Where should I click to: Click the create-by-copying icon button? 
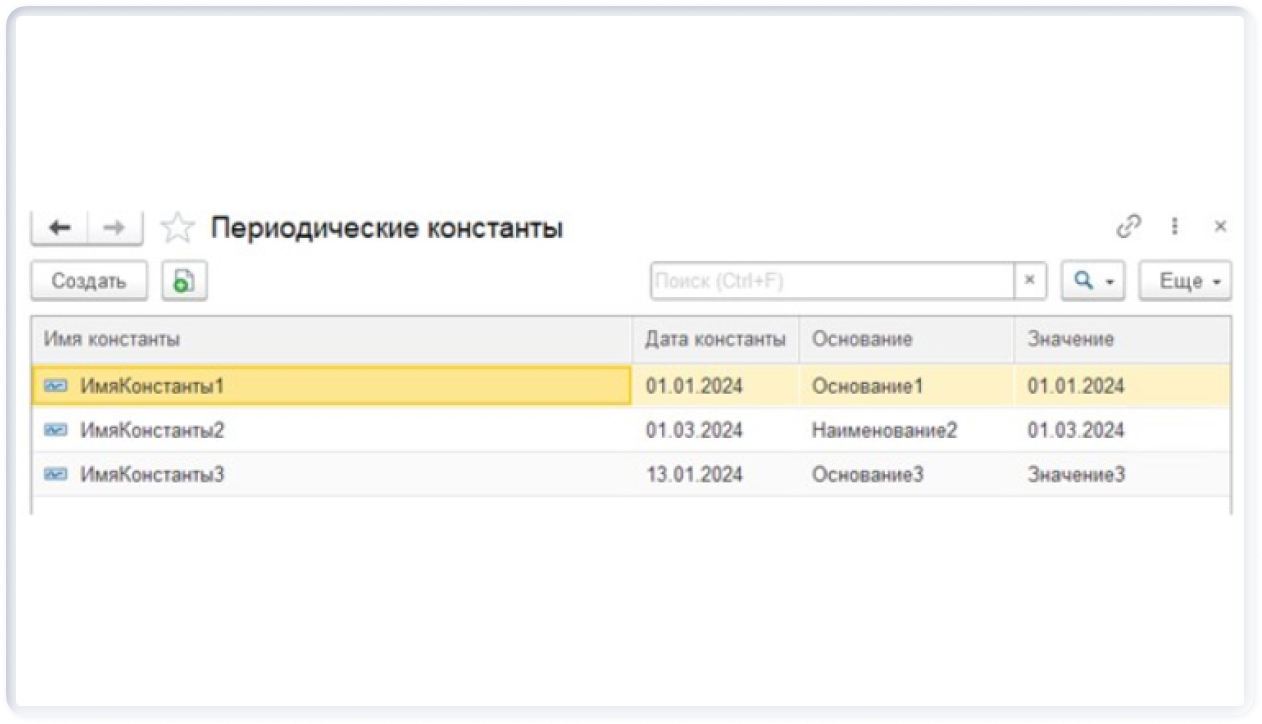point(184,282)
